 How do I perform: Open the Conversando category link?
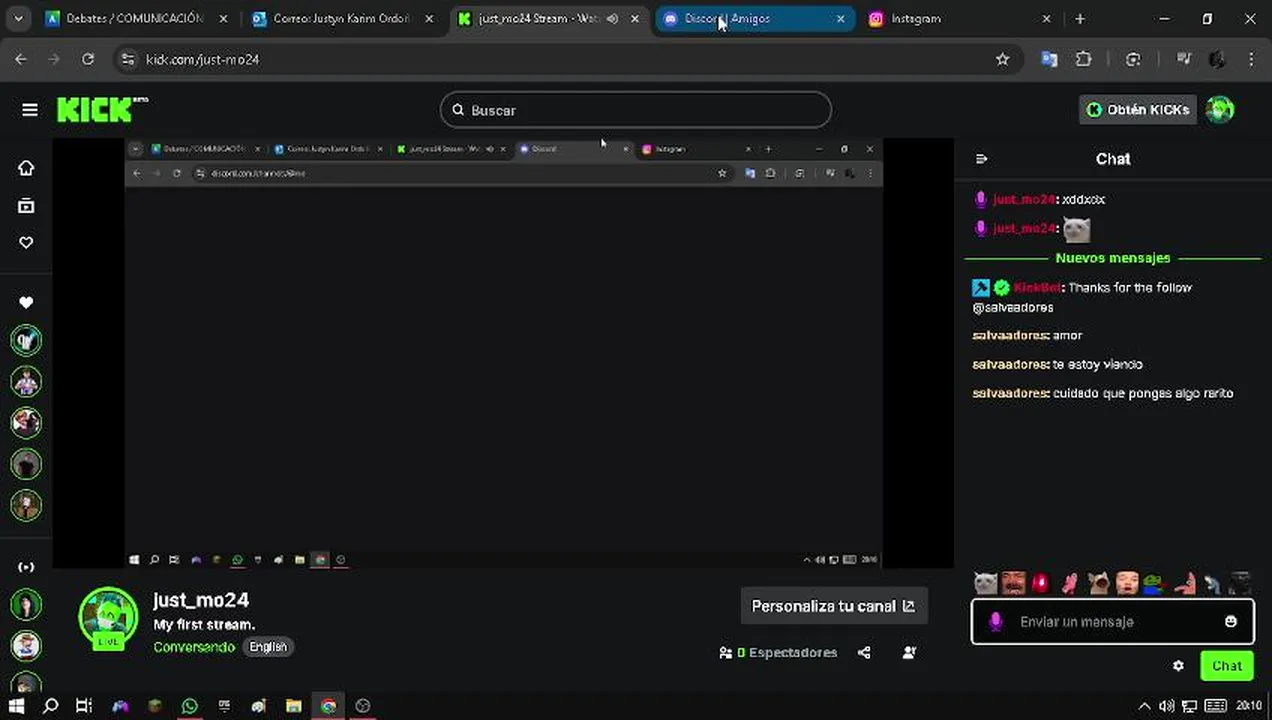coord(194,647)
